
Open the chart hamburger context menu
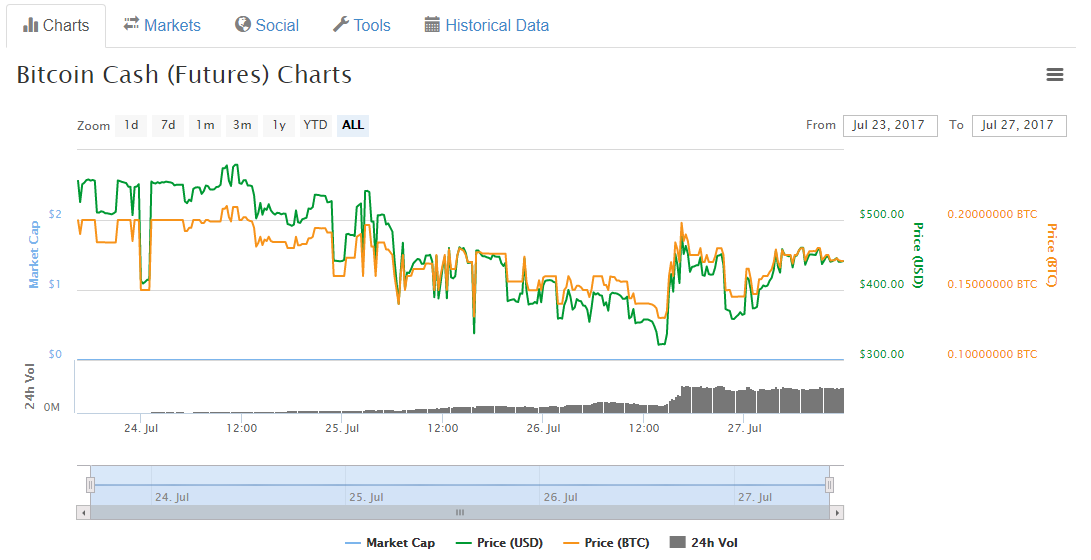pos(1055,74)
